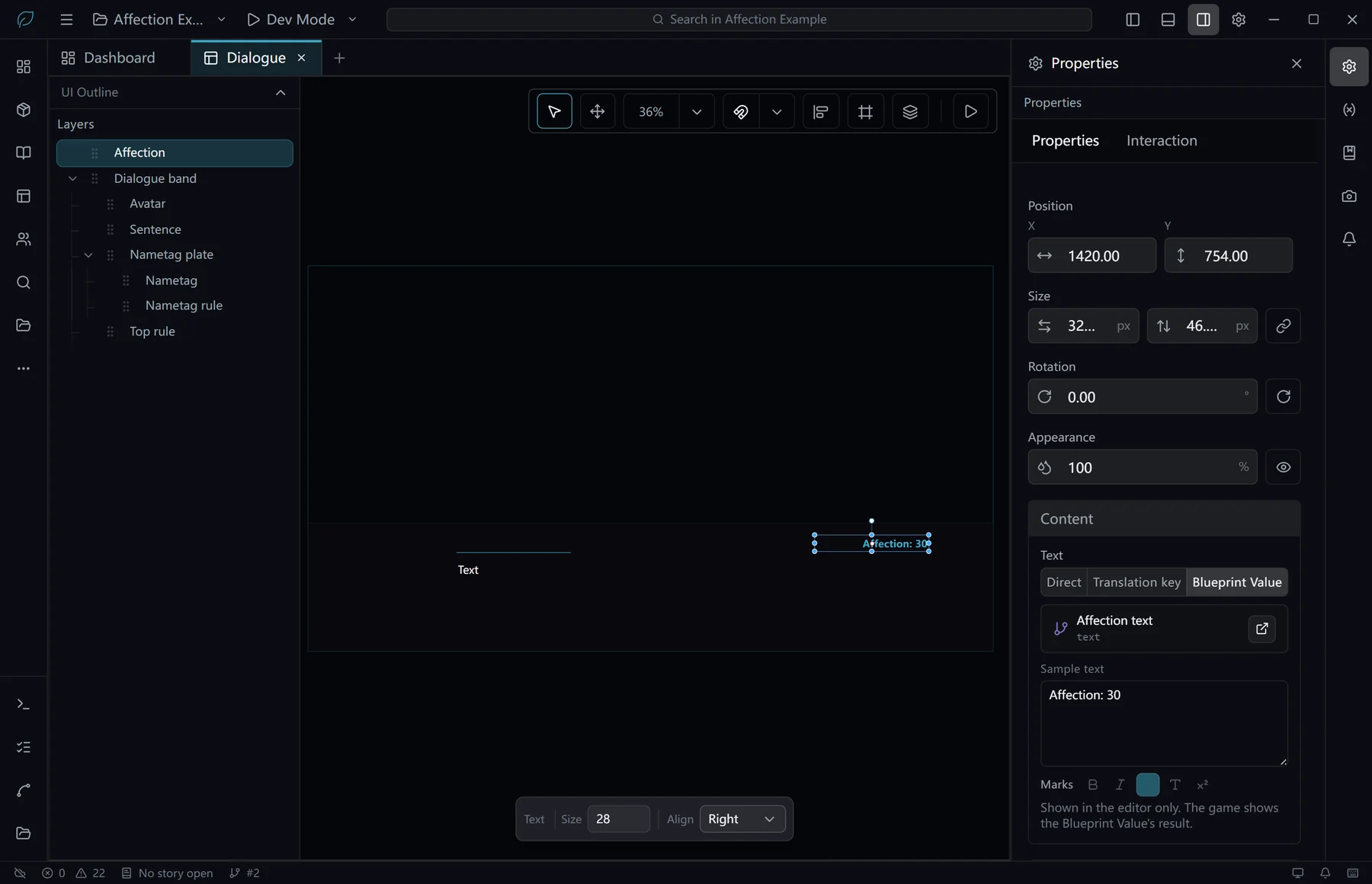This screenshot has width=1372, height=884.
Task: Toggle right sidebar panel layout button
Action: click(x=1203, y=20)
